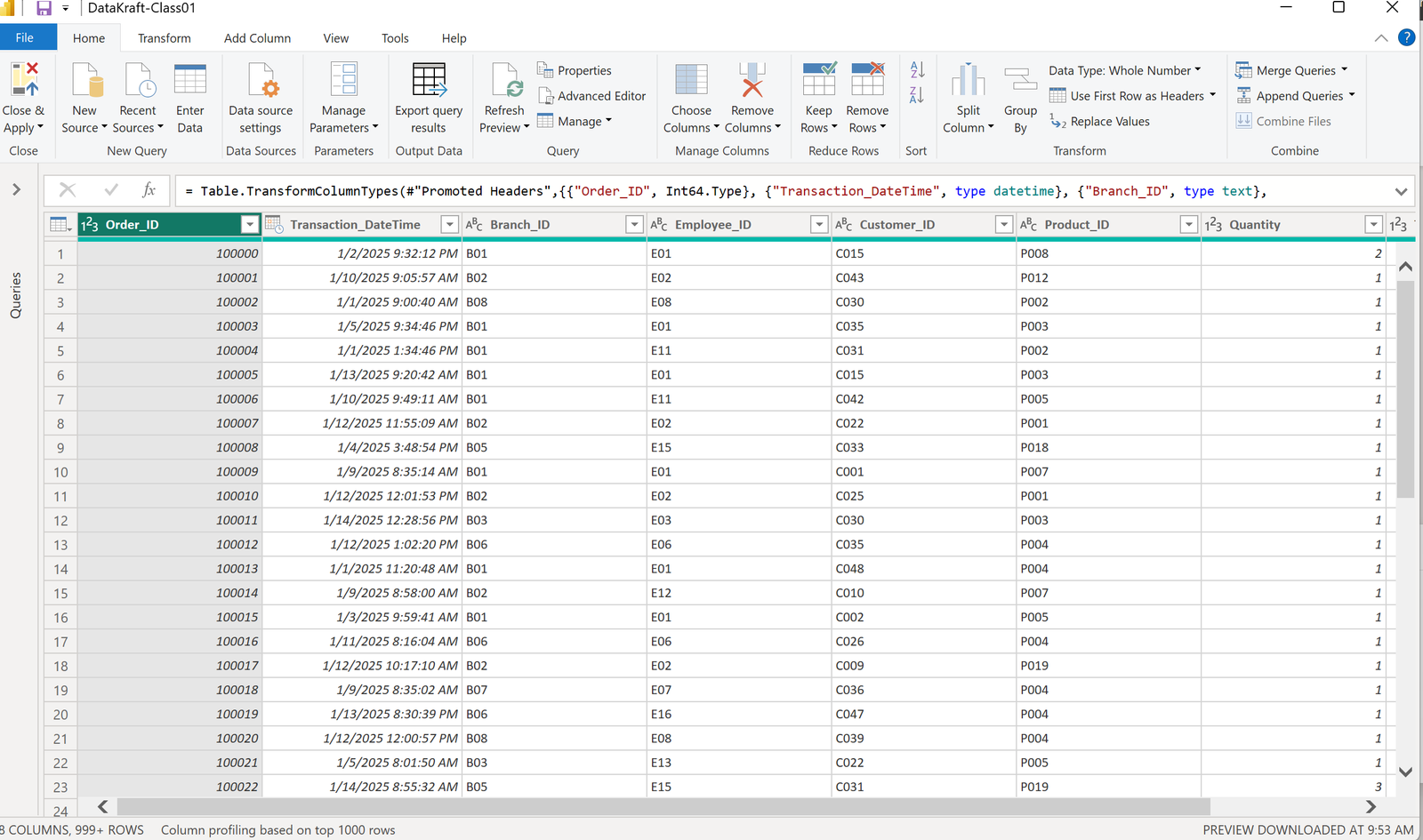Open Quick Access Toolbar customize arrow
Image resolution: width=1423 pixels, height=840 pixels.
[66, 9]
